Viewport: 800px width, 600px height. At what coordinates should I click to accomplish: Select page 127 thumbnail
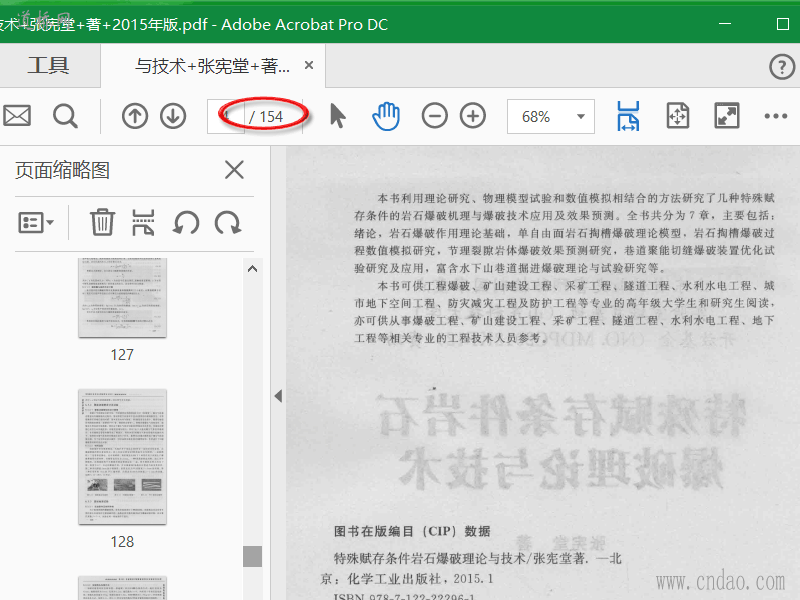click(122, 297)
